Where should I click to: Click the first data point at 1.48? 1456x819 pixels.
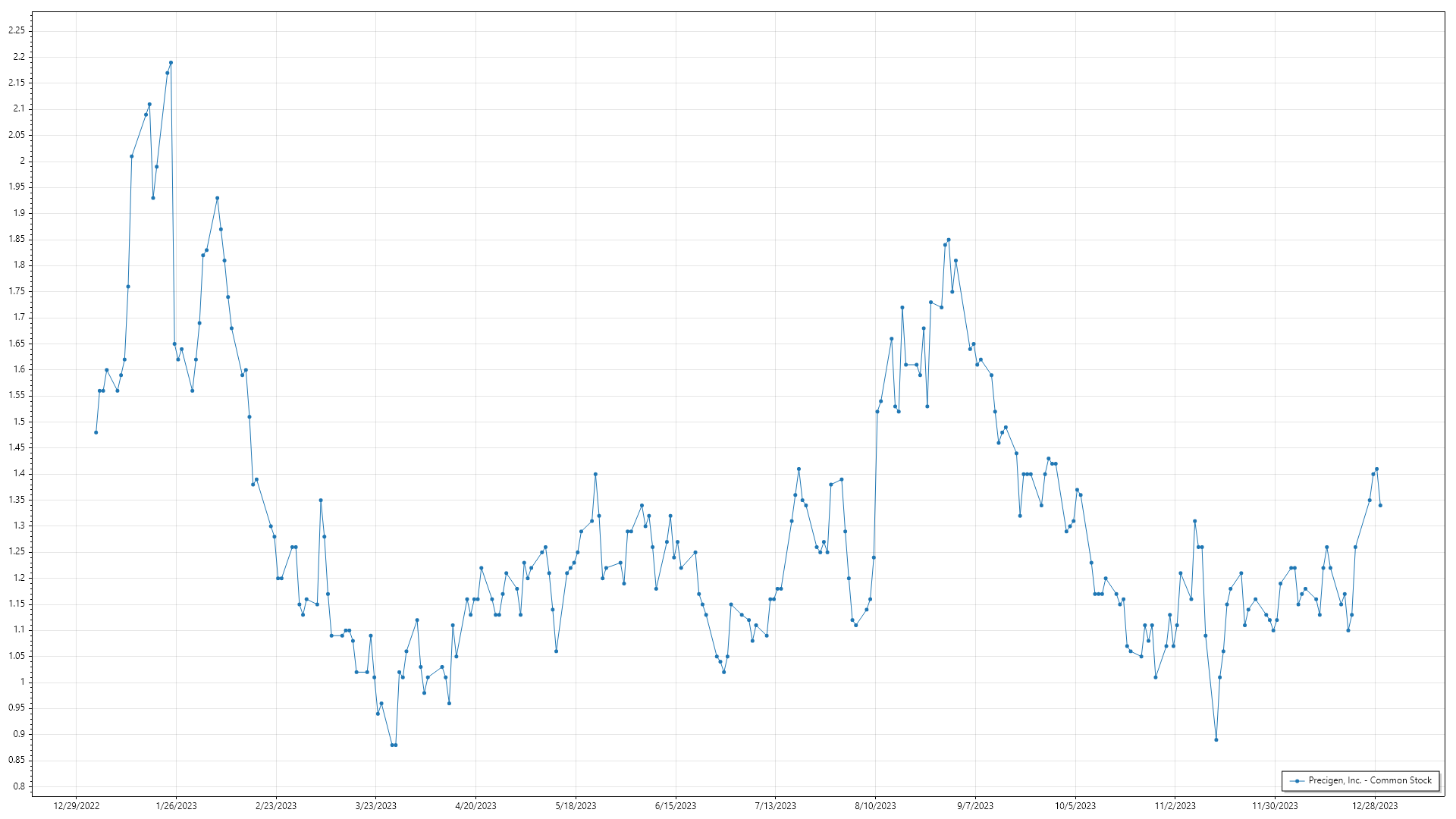point(96,432)
